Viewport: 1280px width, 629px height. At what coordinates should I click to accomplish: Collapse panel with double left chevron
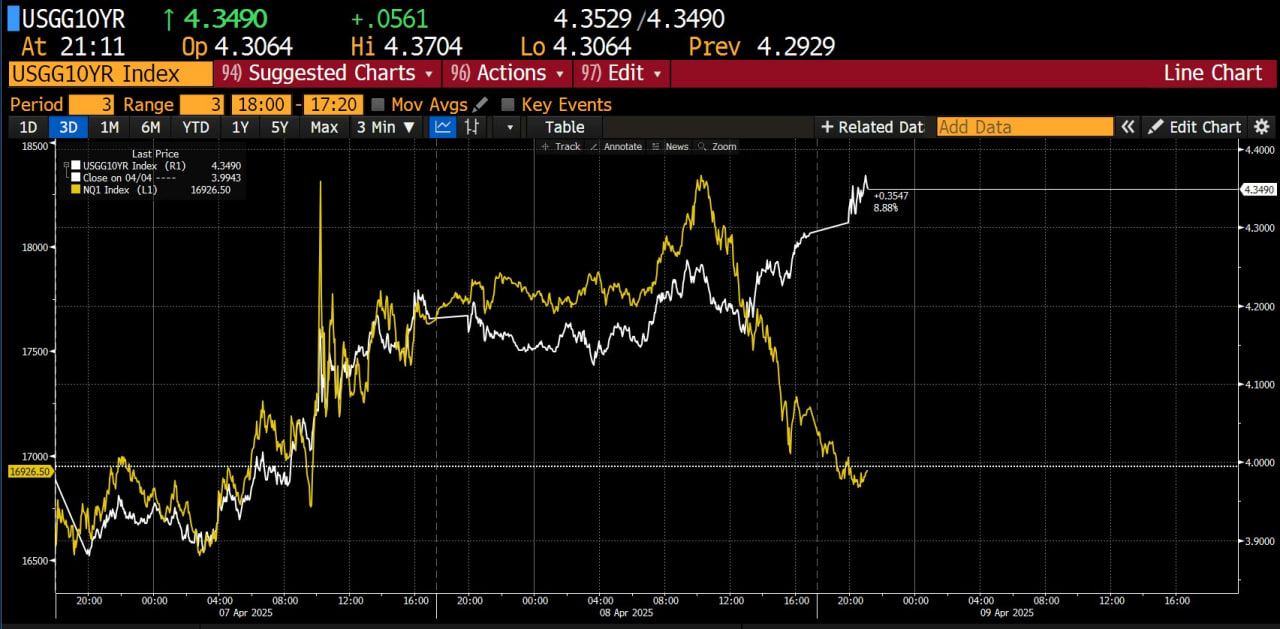tap(1128, 127)
